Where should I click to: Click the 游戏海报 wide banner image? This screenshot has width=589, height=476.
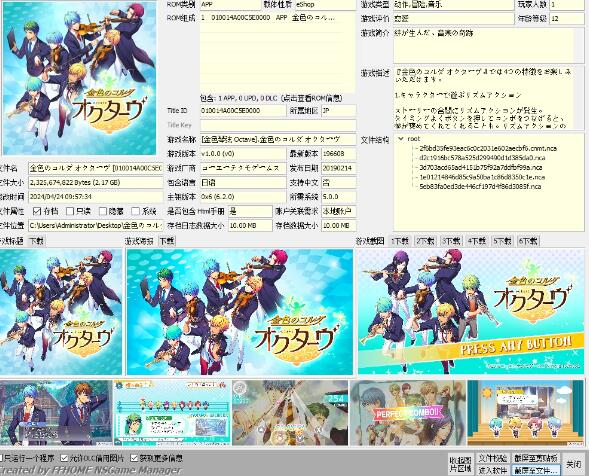coord(240,311)
